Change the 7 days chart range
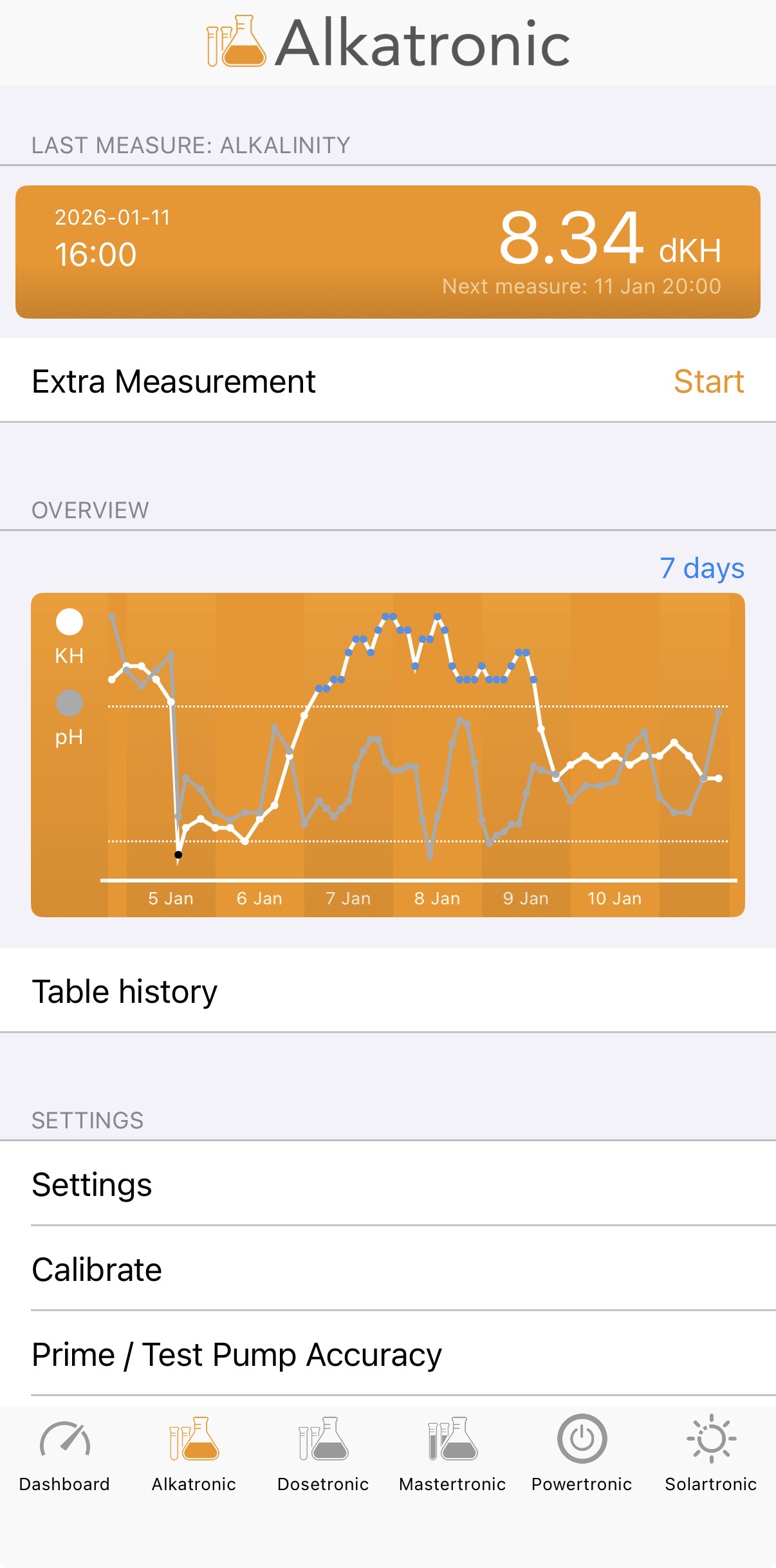The image size is (776, 1568). tap(701, 568)
